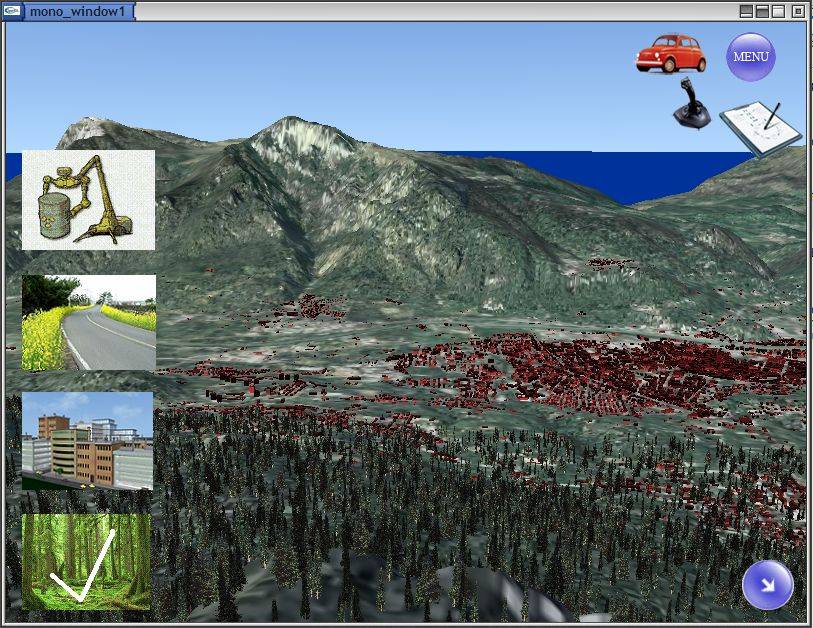Image resolution: width=813 pixels, height=628 pixels.
Task: Maximize the mono_window1 window
Action: pos(778,11)
